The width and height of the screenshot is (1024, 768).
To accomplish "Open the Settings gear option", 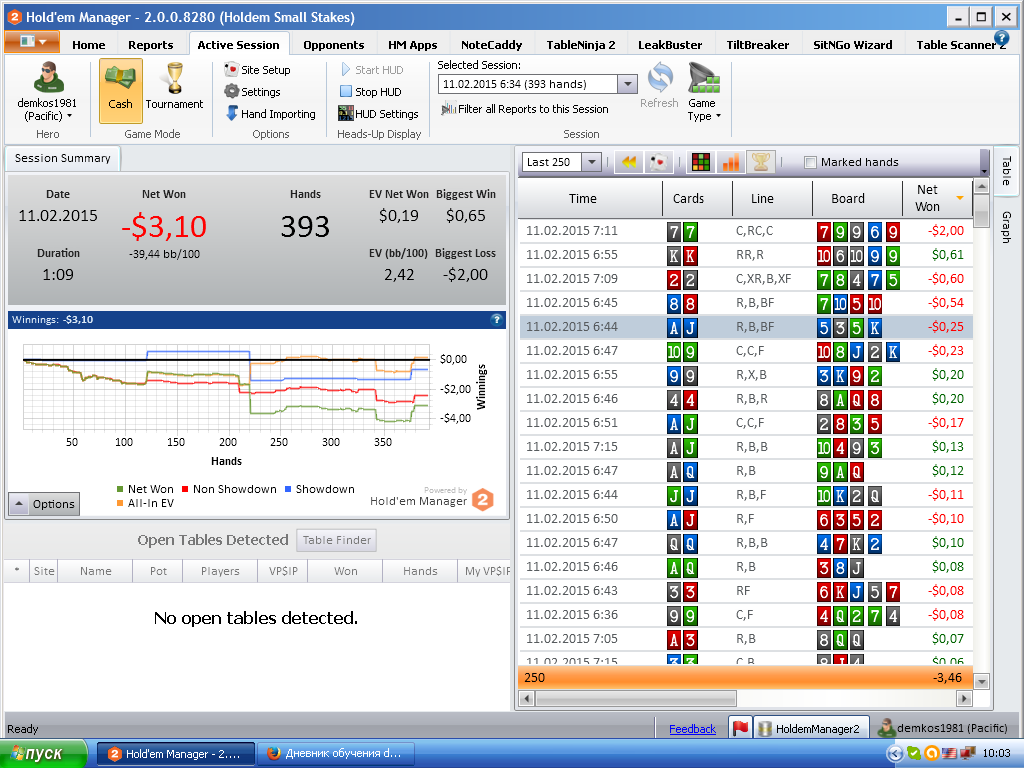I will [252, 91].
